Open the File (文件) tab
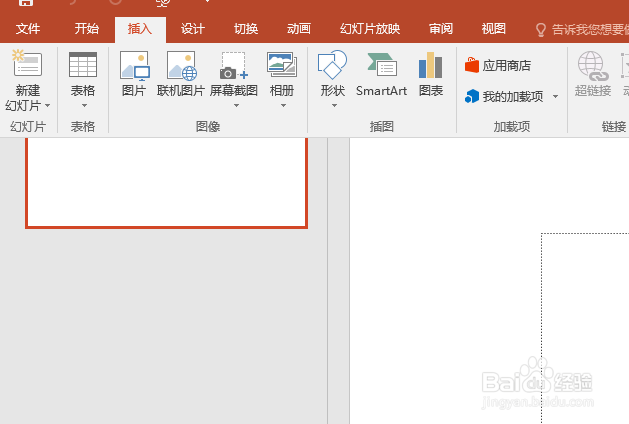Image resolution: width=629 pixels, height=424 pixels. pyautogui.click(x=28, y=29)
